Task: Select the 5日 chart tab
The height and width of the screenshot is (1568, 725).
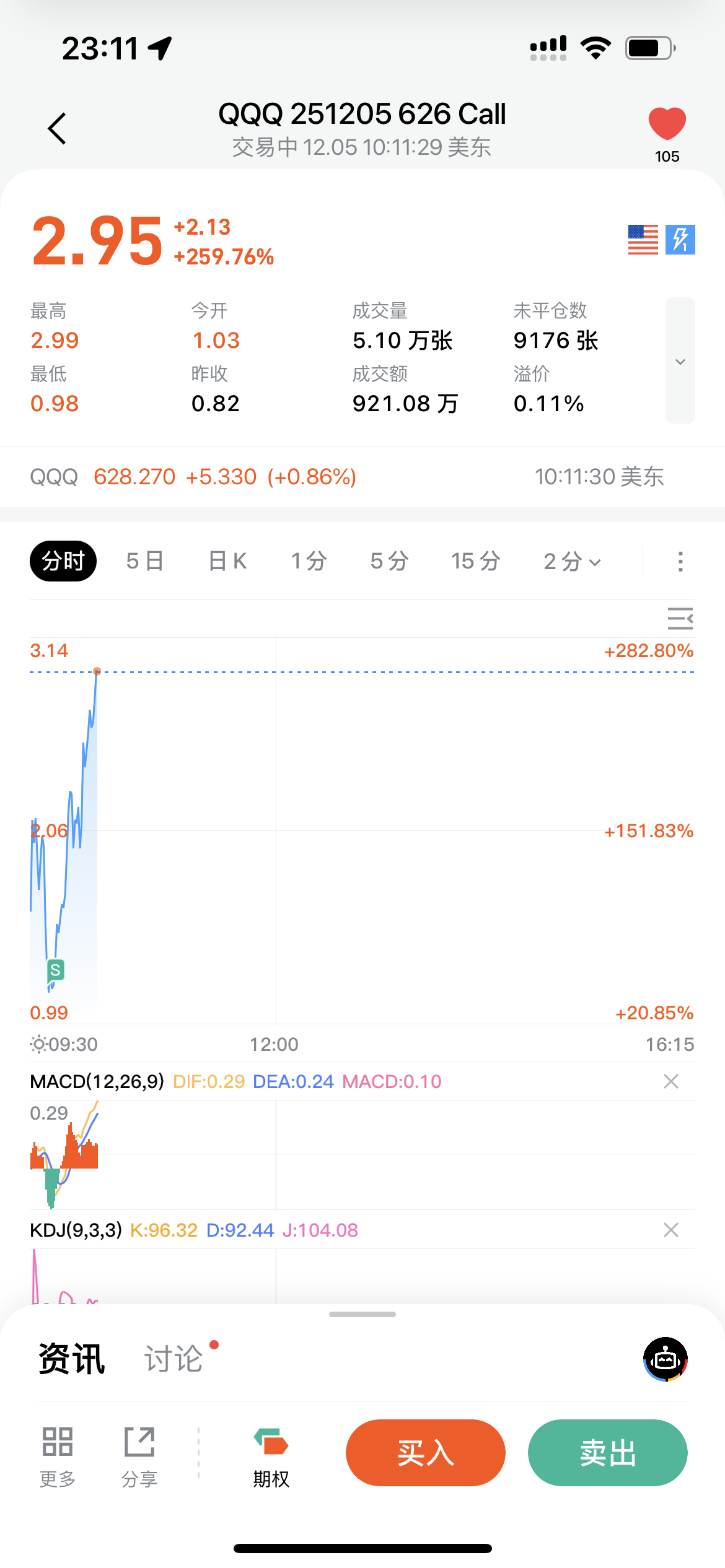Action: [x=145, y=561]
